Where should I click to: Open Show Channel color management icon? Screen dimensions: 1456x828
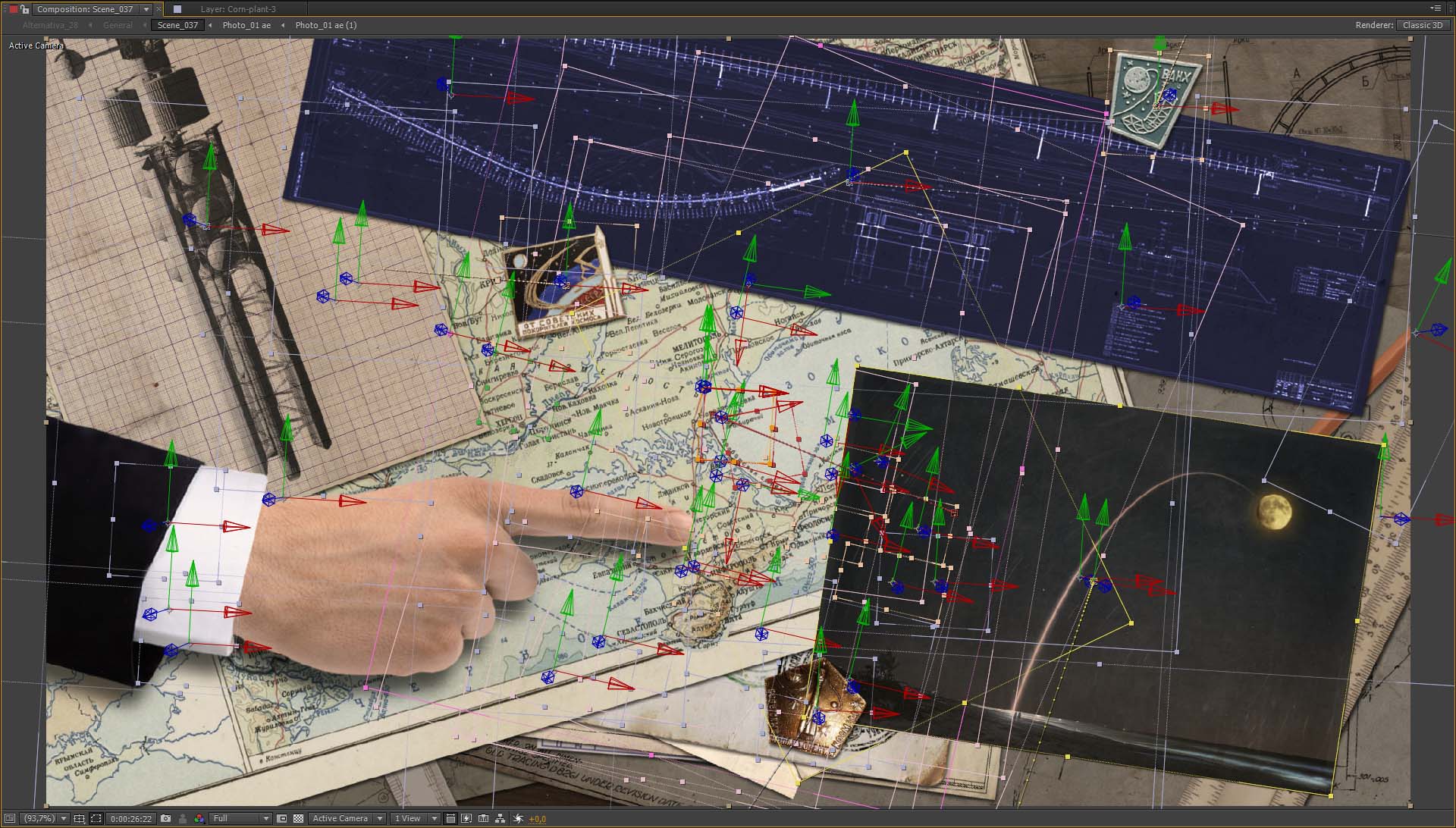click(199, 818)
